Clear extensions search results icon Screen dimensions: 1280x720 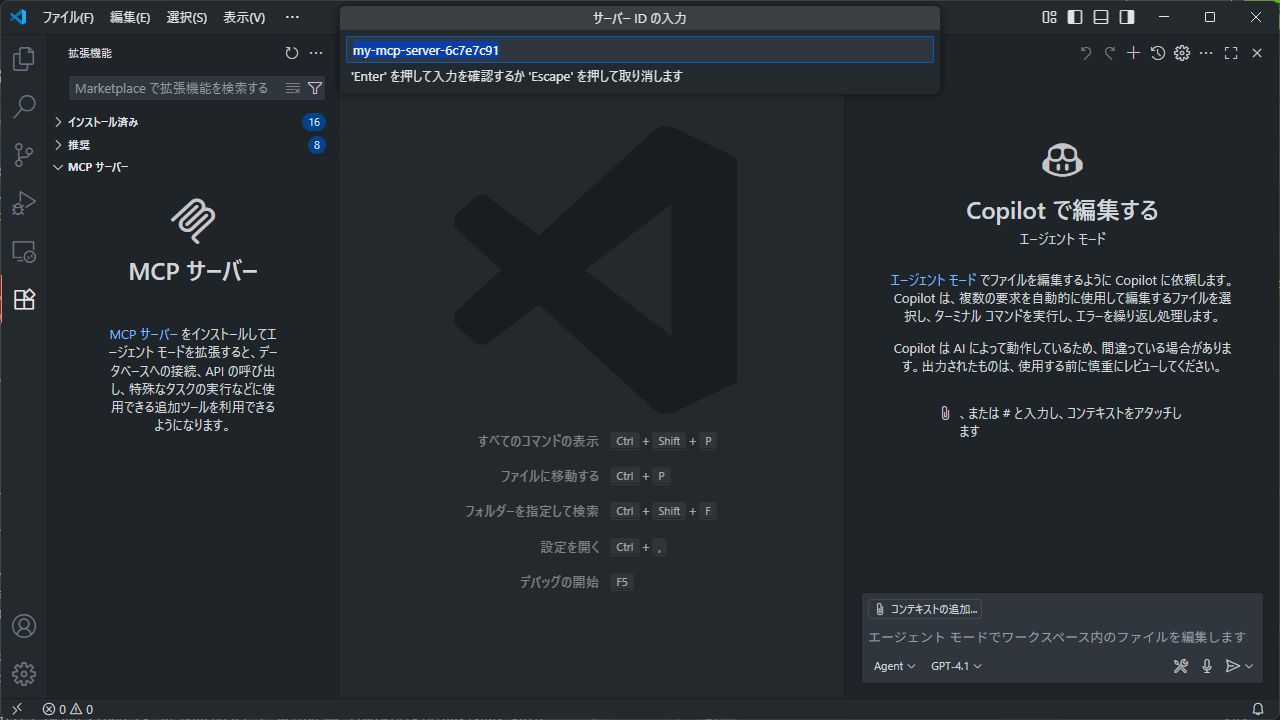point(293,88)
